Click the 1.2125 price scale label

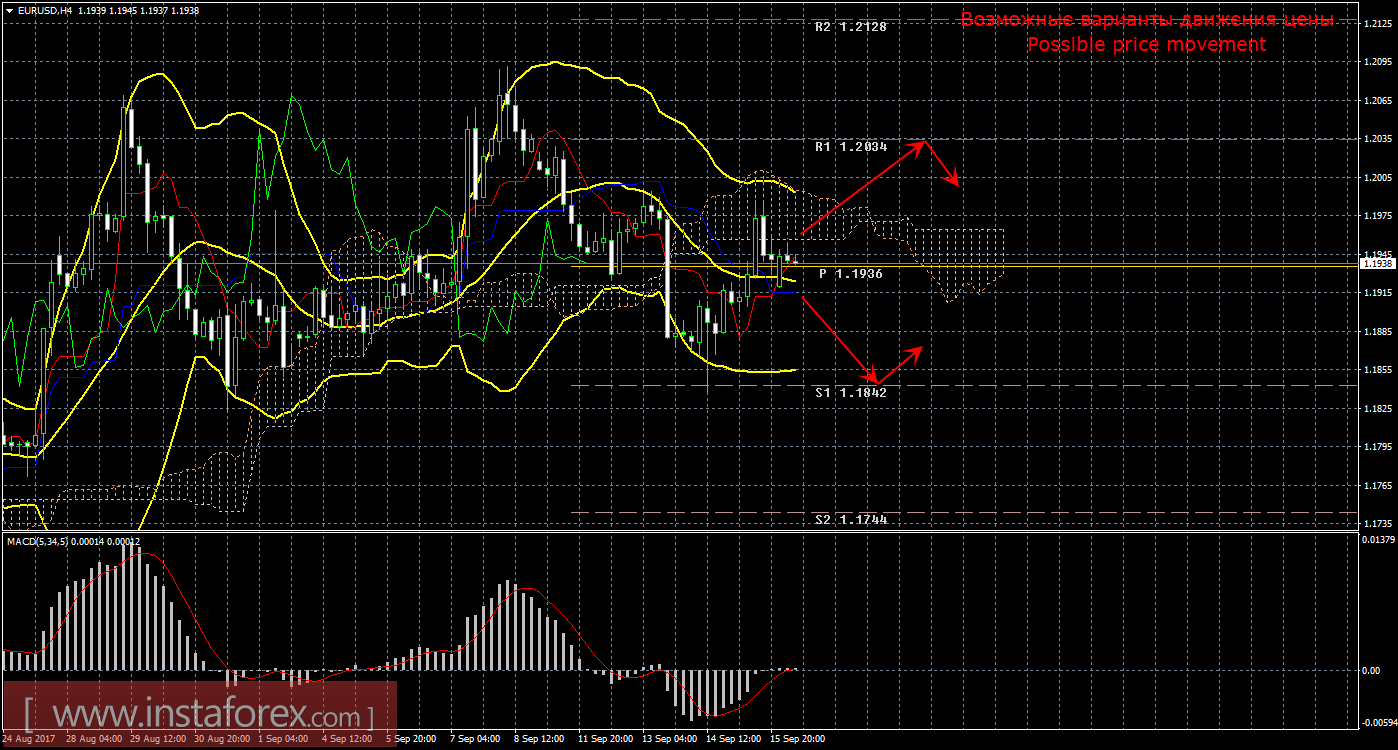tap(1379, 23)
